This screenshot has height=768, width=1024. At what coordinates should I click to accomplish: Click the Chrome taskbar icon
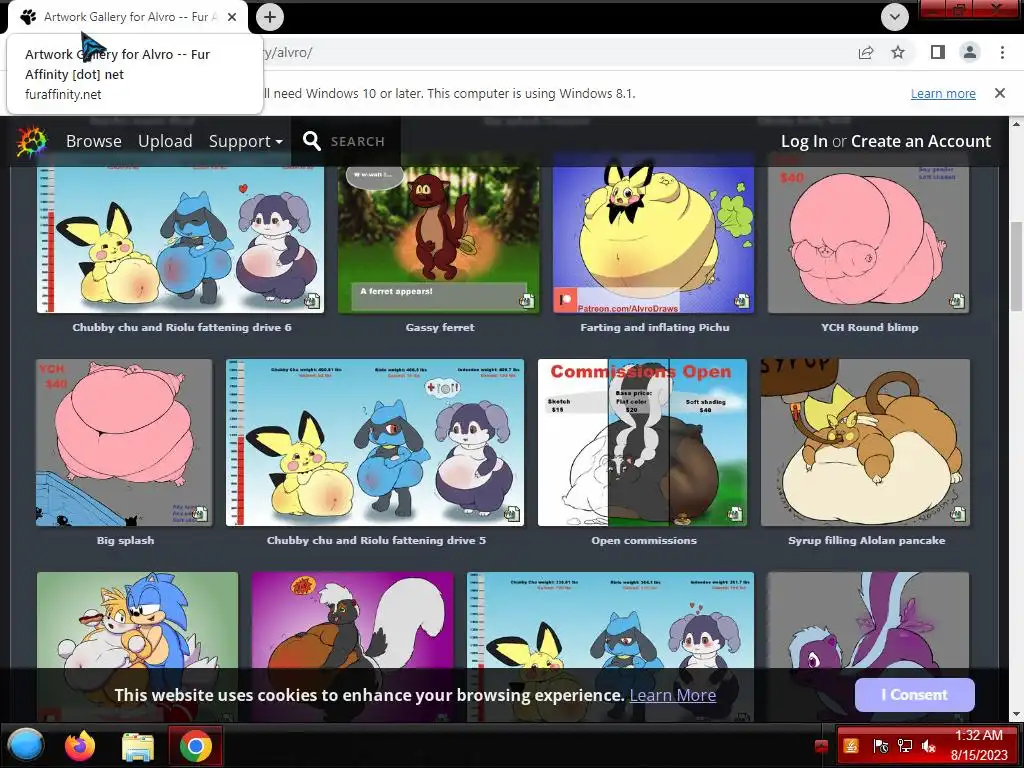(195, 746)
